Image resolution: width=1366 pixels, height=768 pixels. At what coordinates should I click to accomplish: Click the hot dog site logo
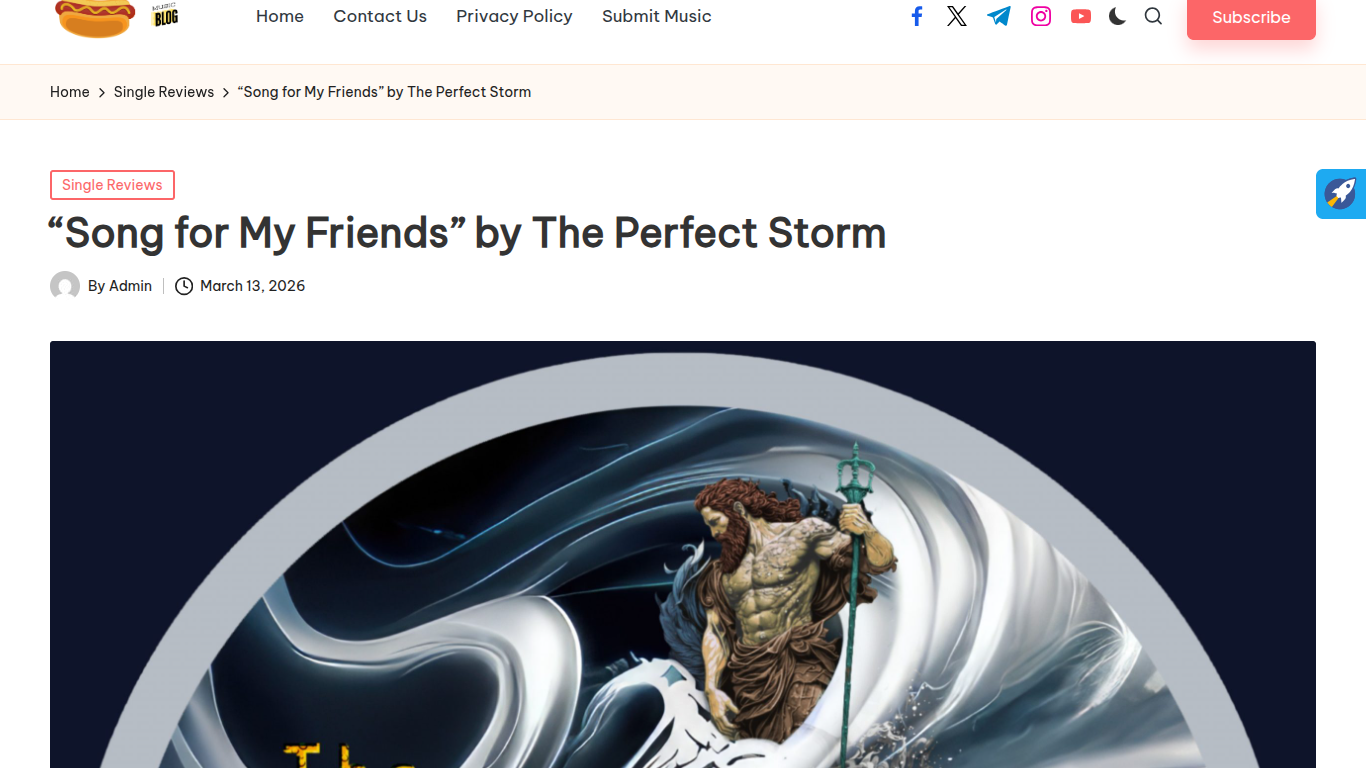[117, 18]
